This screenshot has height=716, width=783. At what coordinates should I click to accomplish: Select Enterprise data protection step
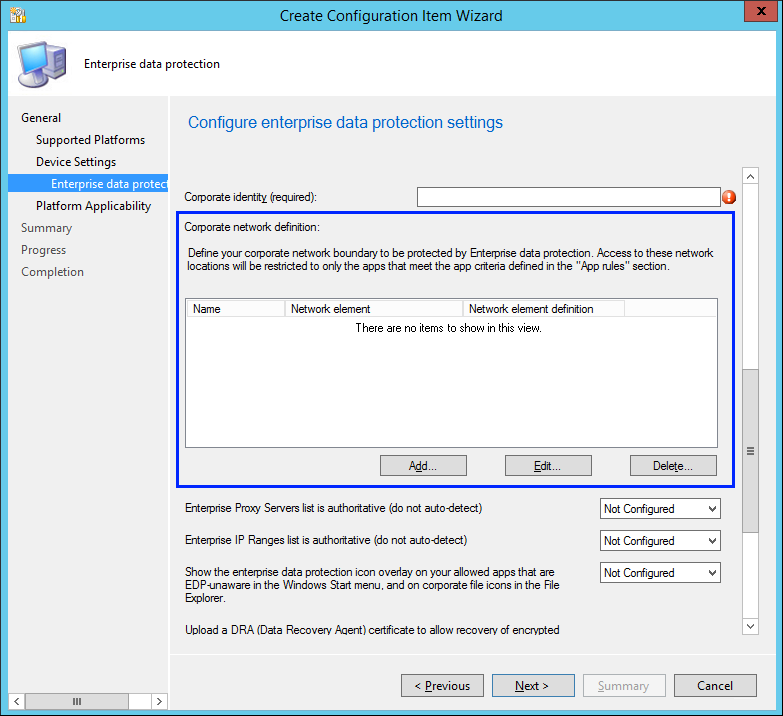[x=88, y=184]
